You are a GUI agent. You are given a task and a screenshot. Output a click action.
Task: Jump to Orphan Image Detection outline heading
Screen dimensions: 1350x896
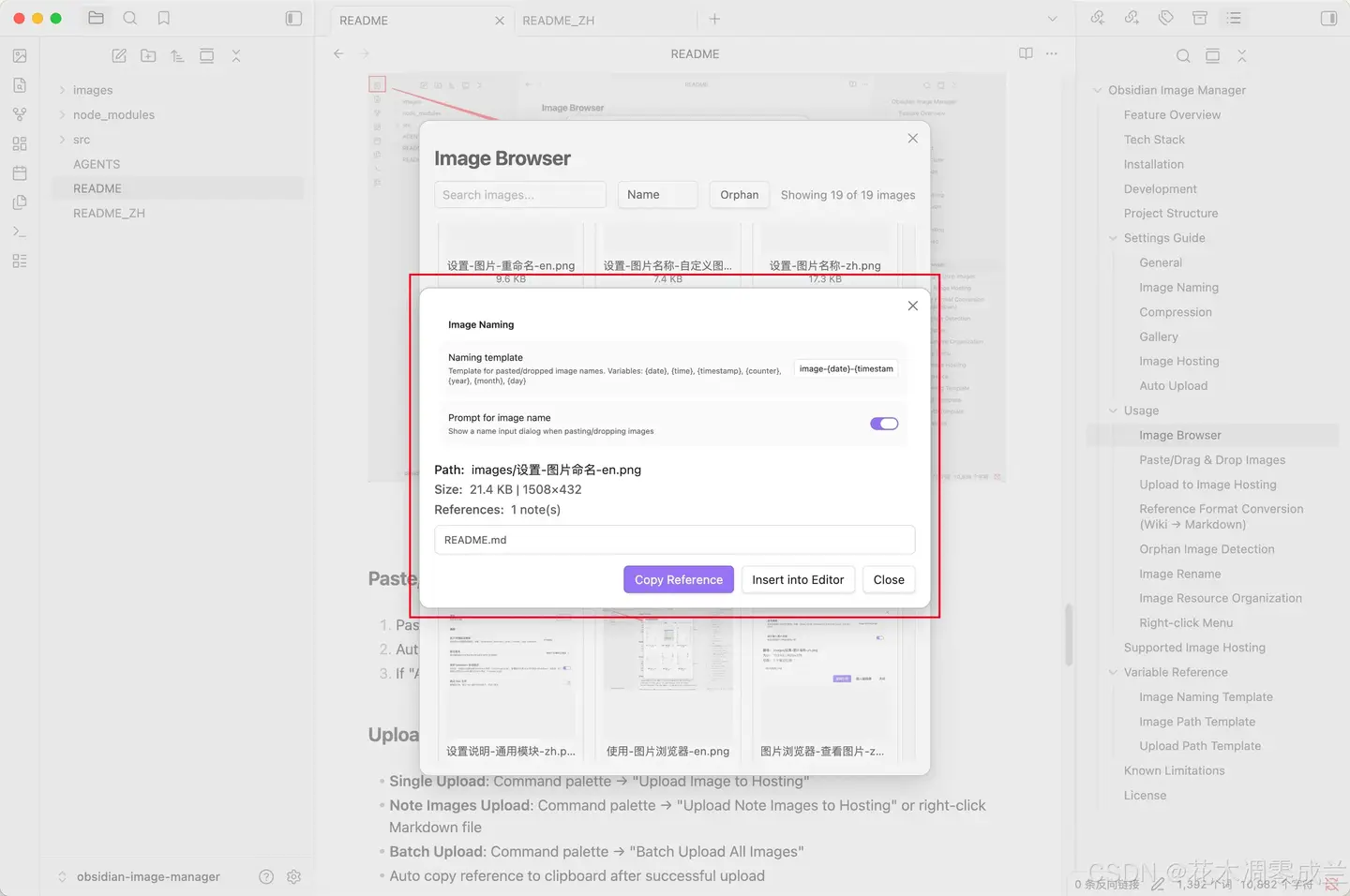coord(1207,549)
